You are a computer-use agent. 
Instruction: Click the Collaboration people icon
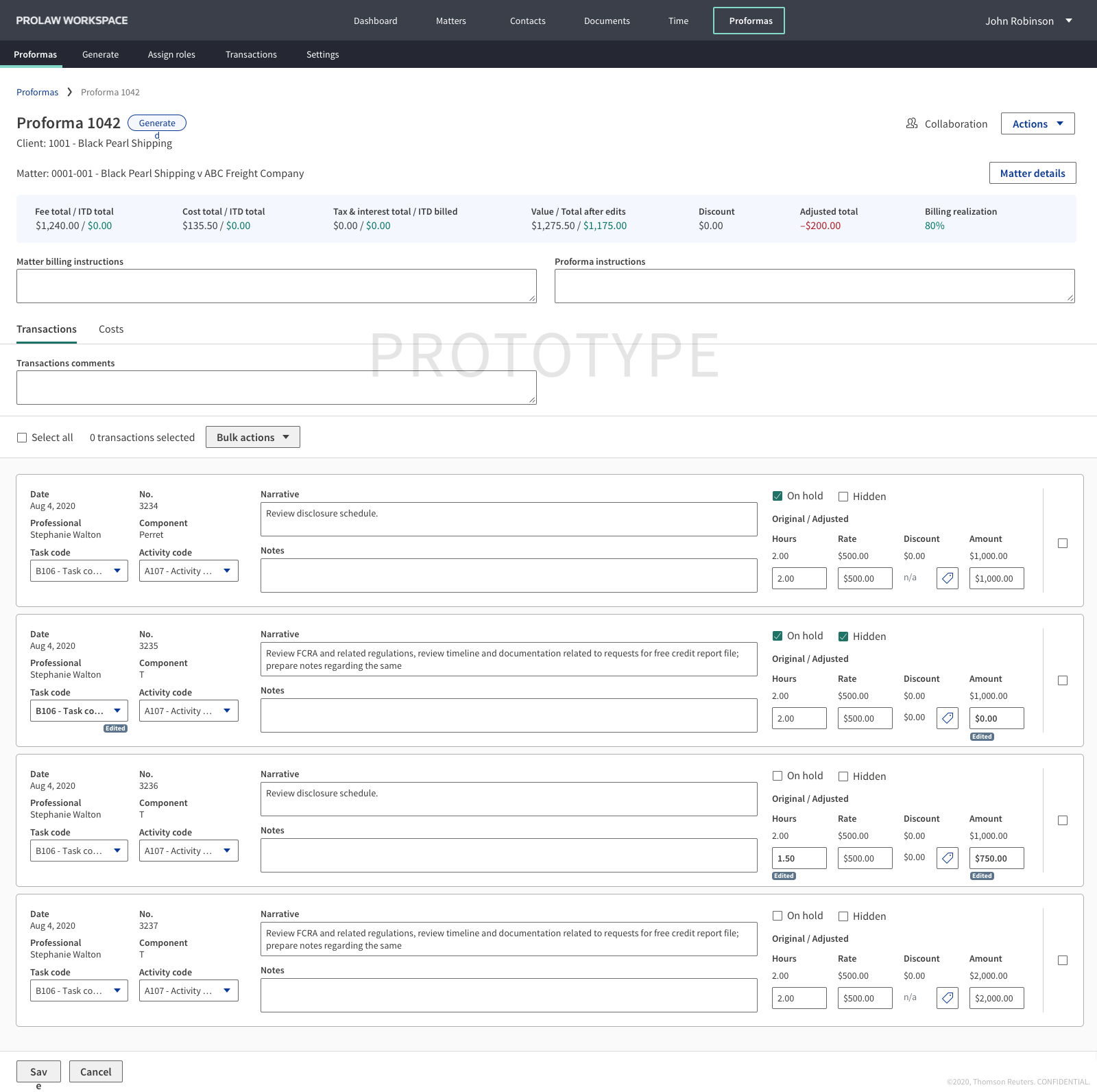point(913,123)
